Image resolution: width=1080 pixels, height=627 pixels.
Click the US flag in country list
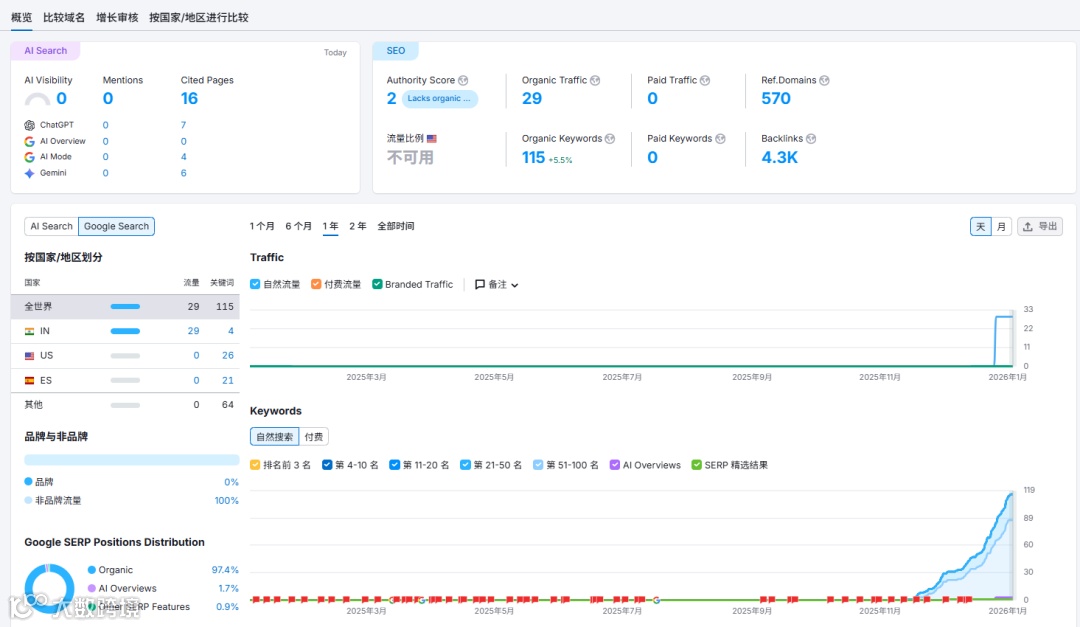[30, 356]
